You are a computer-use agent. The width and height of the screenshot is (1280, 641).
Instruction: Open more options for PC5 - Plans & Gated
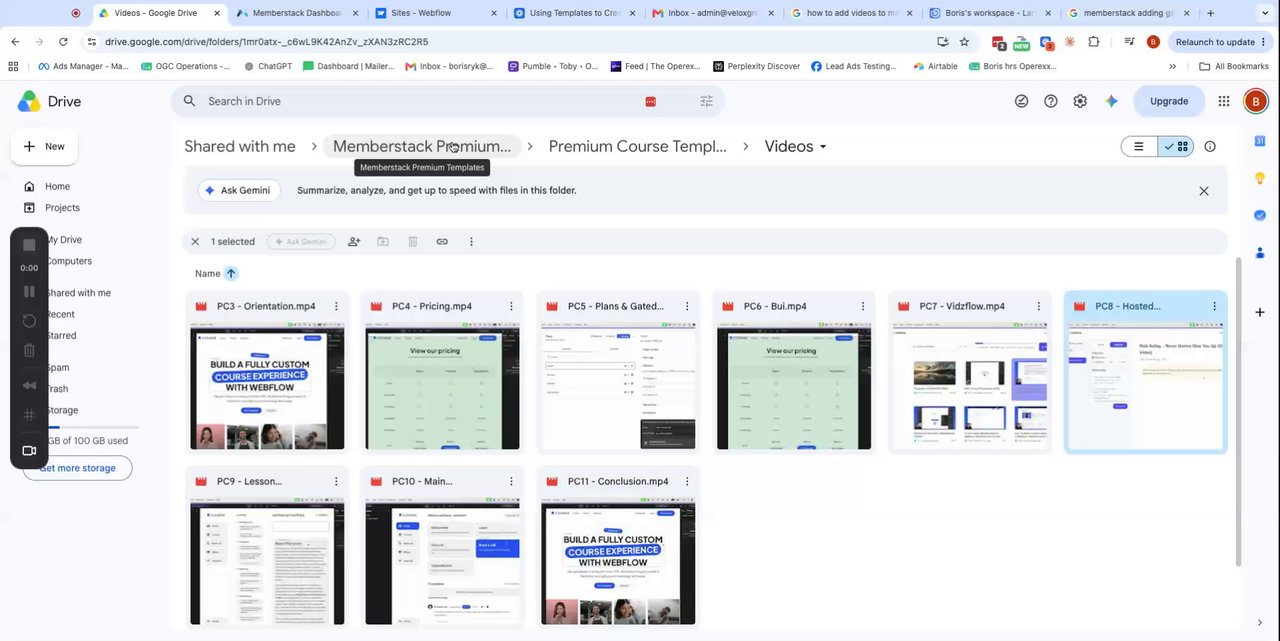pos(687,306)
